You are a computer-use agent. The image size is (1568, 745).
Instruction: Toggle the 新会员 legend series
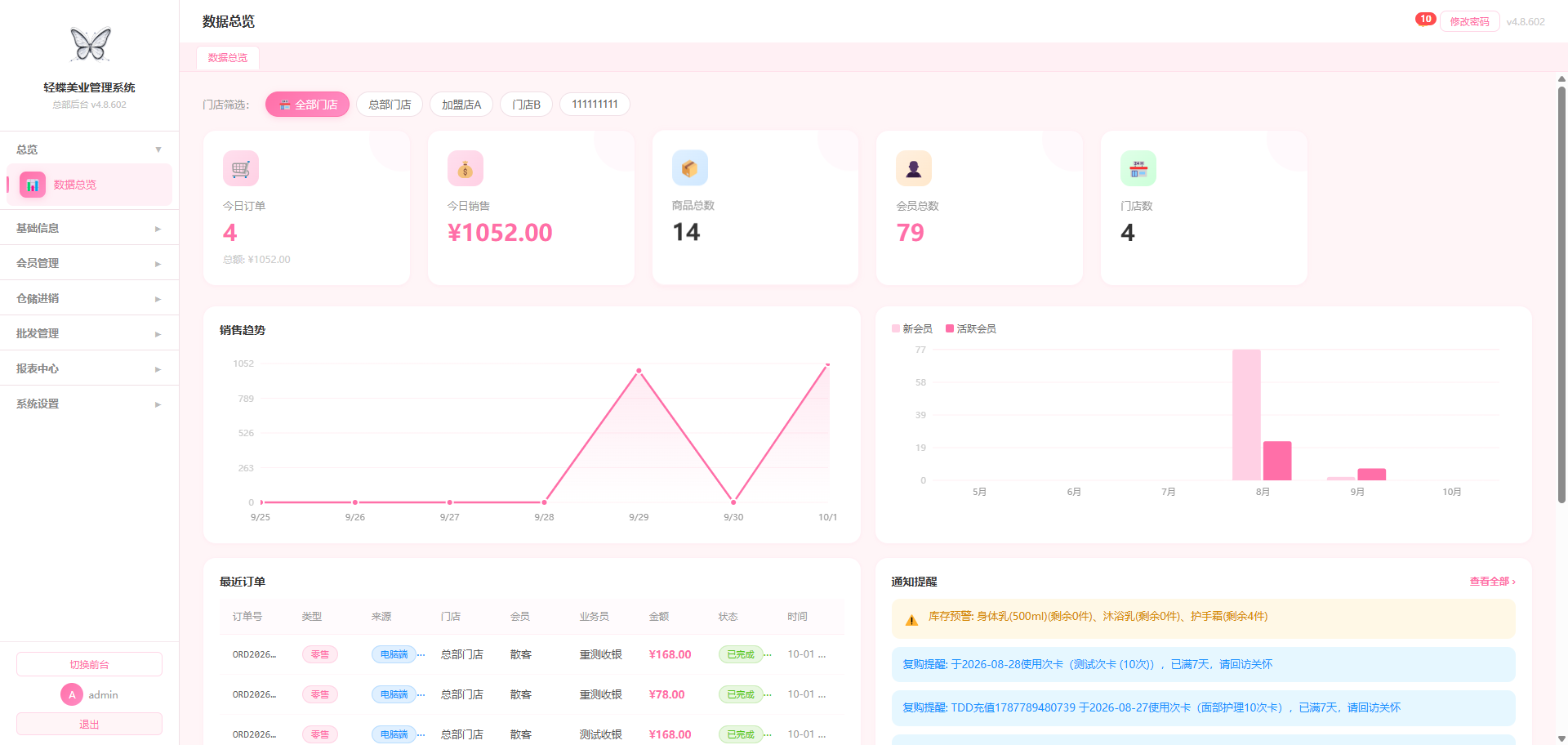tap(912, 328)
